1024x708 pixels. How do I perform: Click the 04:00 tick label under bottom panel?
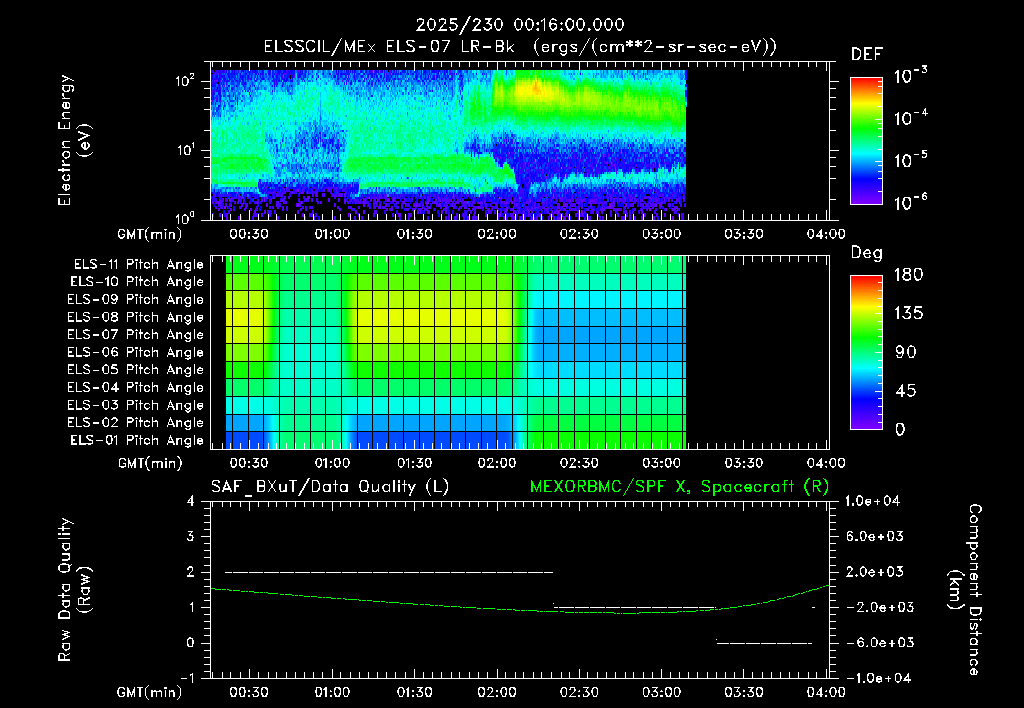(x=826, y=692)
